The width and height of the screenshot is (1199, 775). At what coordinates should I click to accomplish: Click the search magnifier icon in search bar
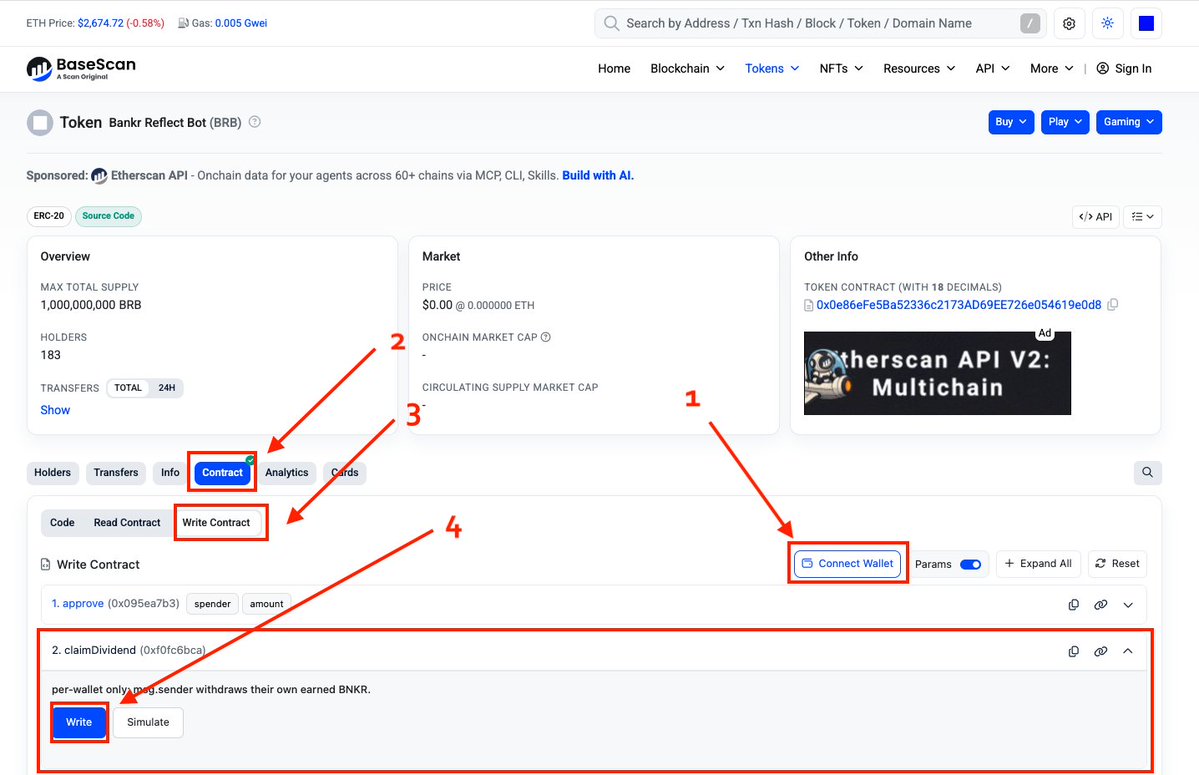click(611, 24)
